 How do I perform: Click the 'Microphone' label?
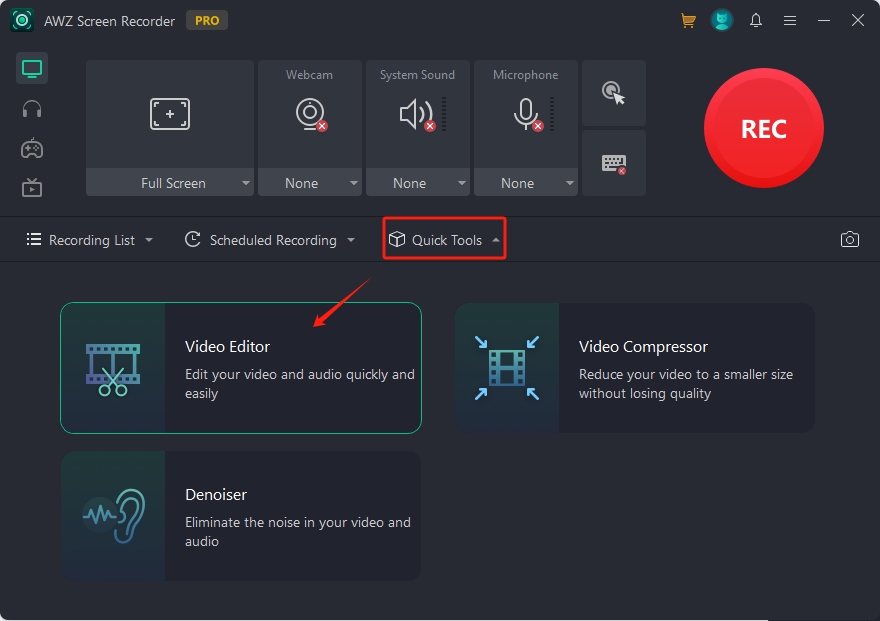point(525,75)
